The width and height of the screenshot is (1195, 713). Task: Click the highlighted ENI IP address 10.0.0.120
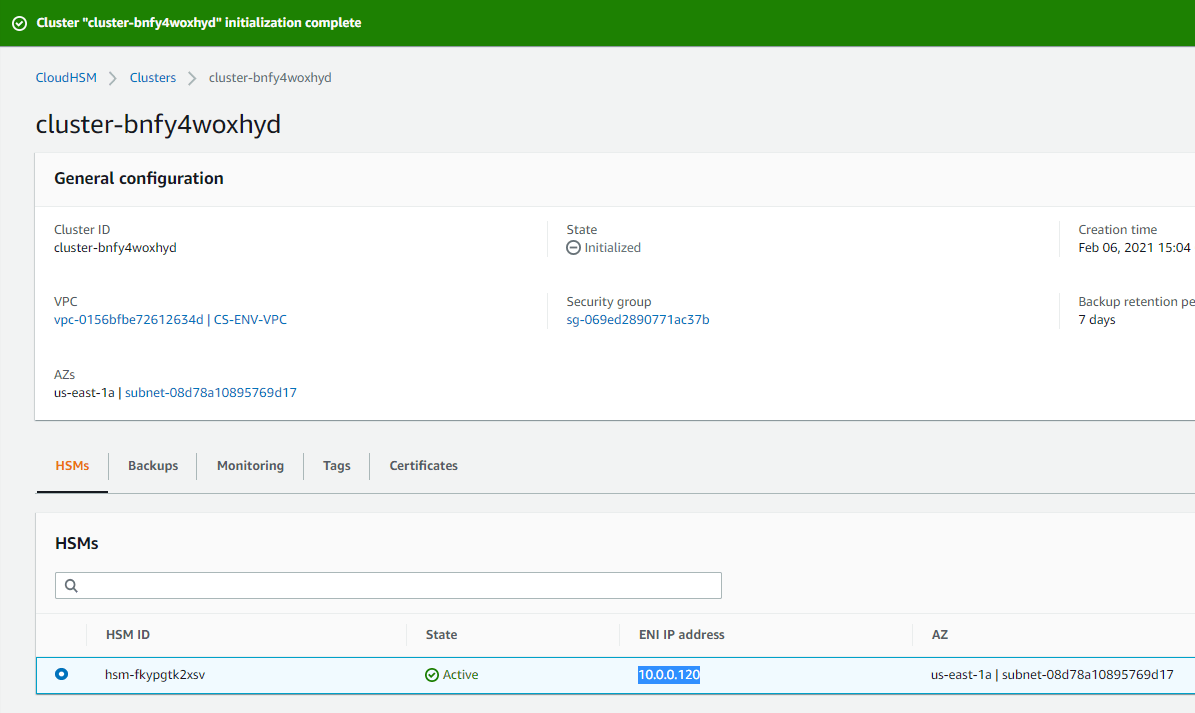coord(668,674)
